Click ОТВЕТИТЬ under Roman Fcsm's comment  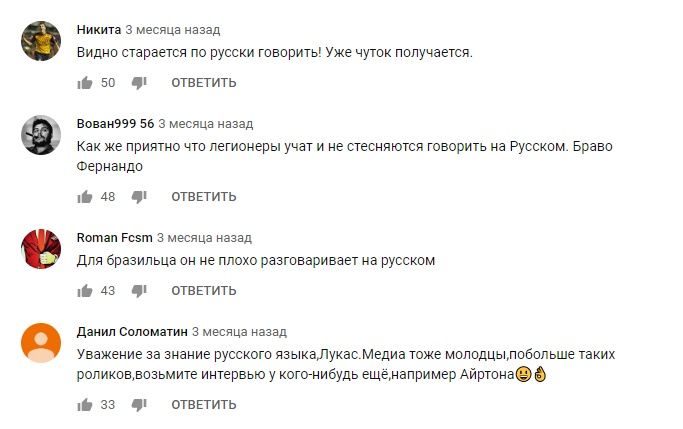click(x=204, y=291)
